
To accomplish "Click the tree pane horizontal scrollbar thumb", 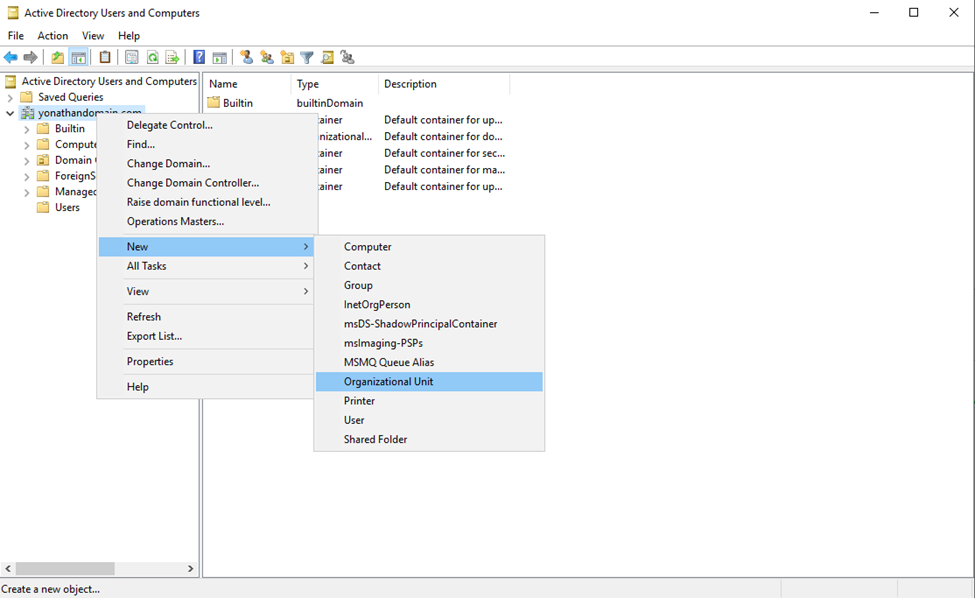I will pyautogui.click(x=65, y=568).
